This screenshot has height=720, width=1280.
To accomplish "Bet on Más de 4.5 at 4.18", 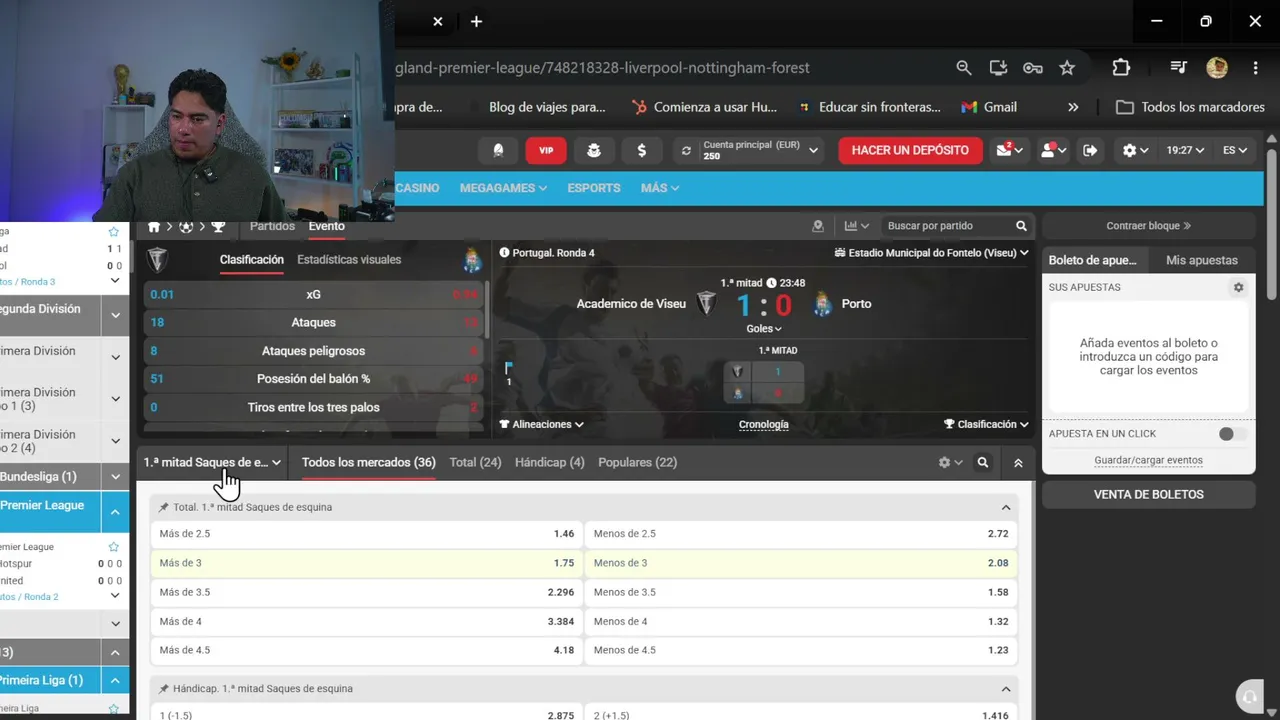I will [x=367, y=650].
